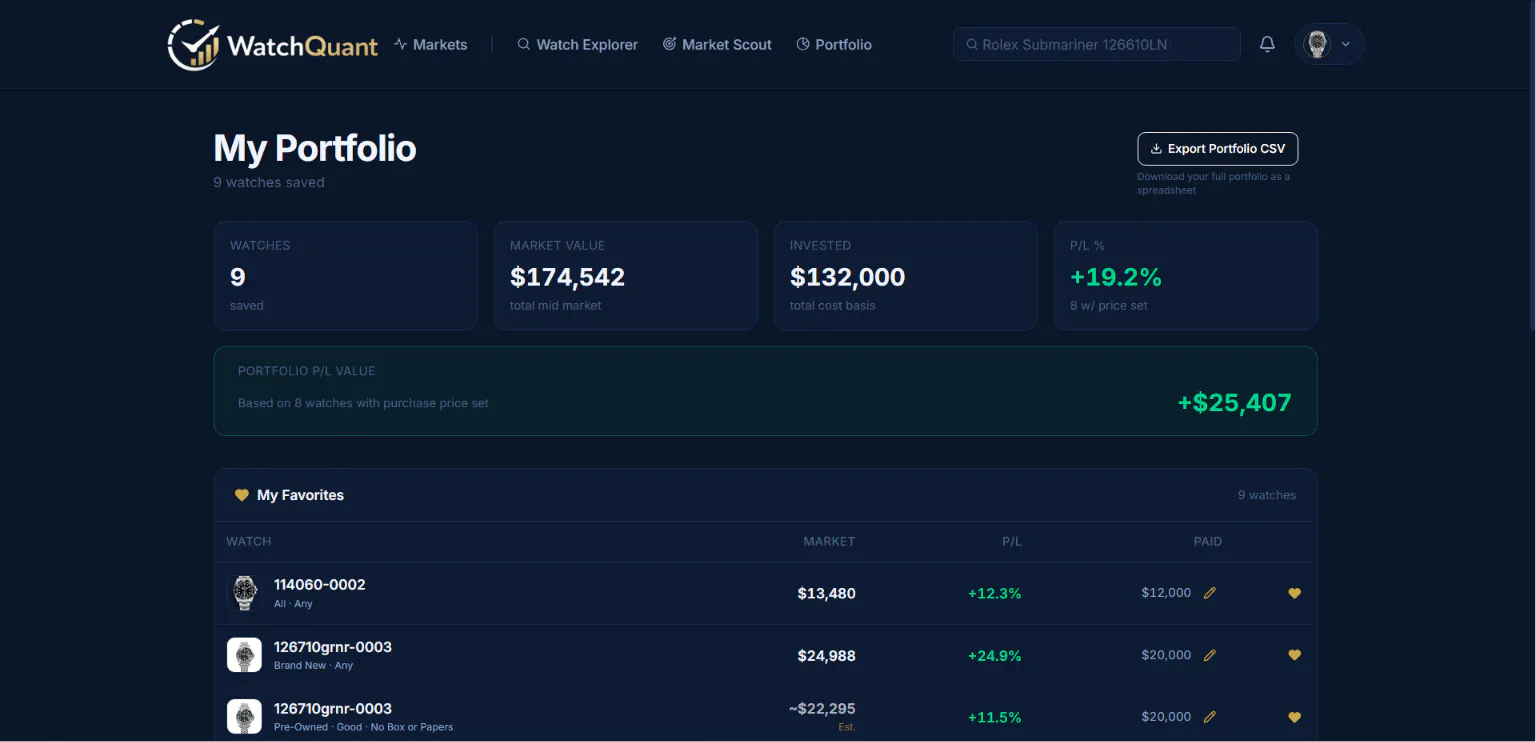
Task: Click the P/L column header
Action: point(1012,541)
